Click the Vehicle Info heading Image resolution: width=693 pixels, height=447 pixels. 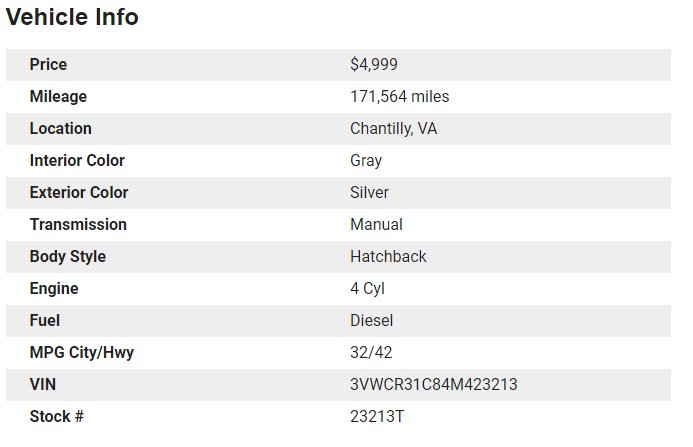click(x=72, y=17)
